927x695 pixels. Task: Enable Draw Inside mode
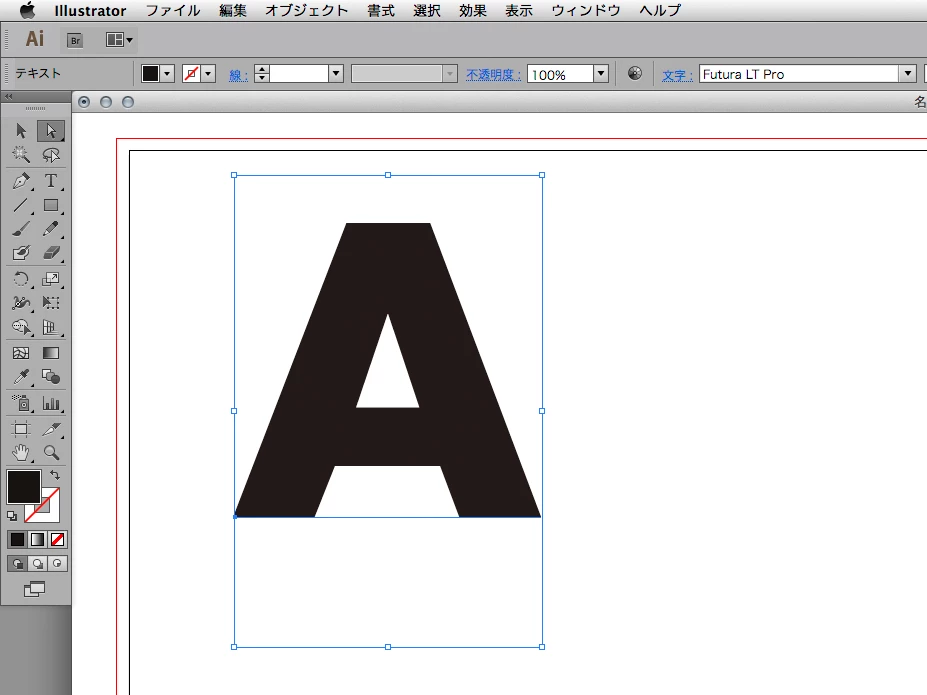click(57, 564)
